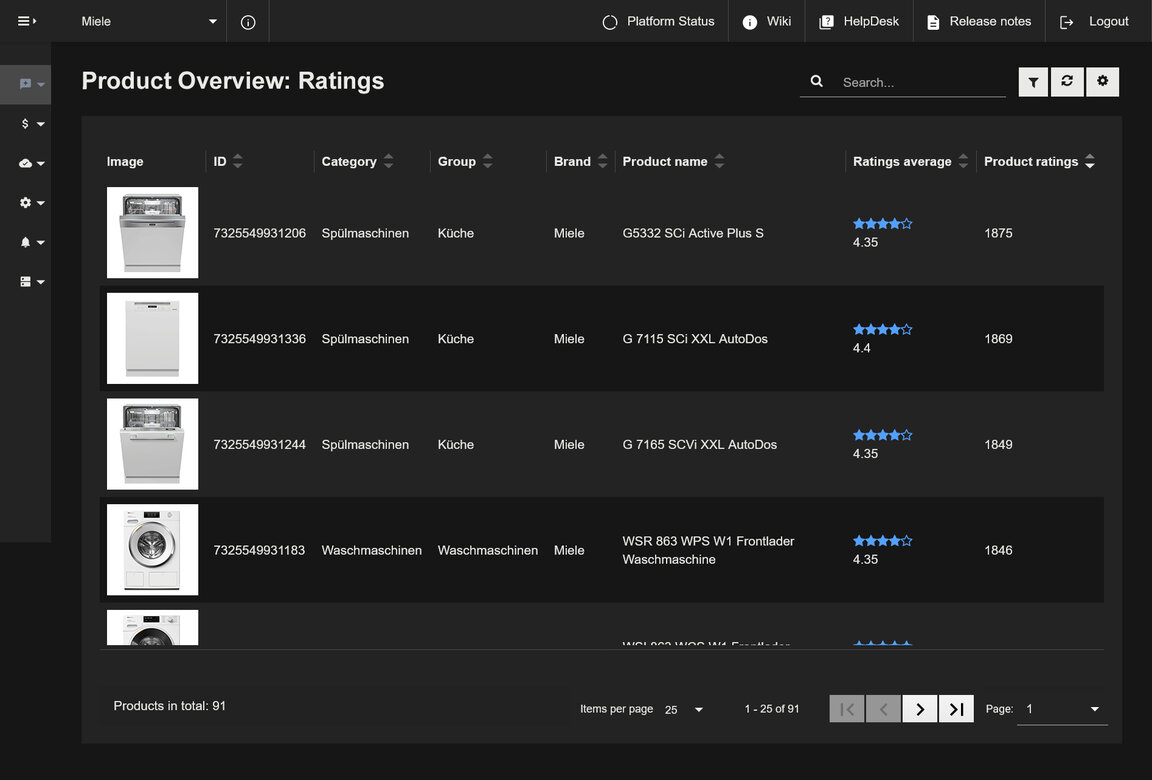Click the ratings count 1849

pos(998,445)
